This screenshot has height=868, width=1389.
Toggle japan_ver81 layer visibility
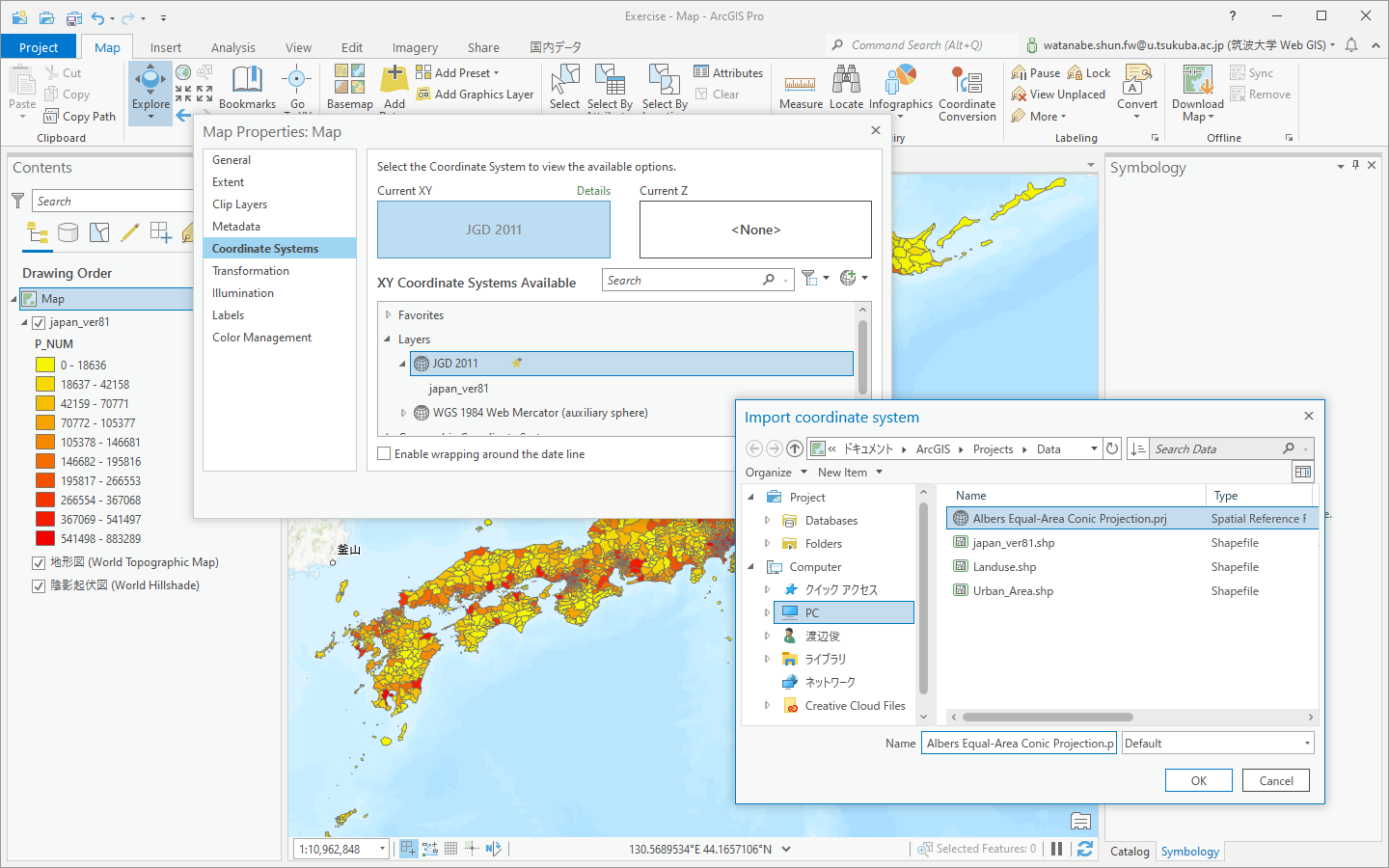[39, 323]
